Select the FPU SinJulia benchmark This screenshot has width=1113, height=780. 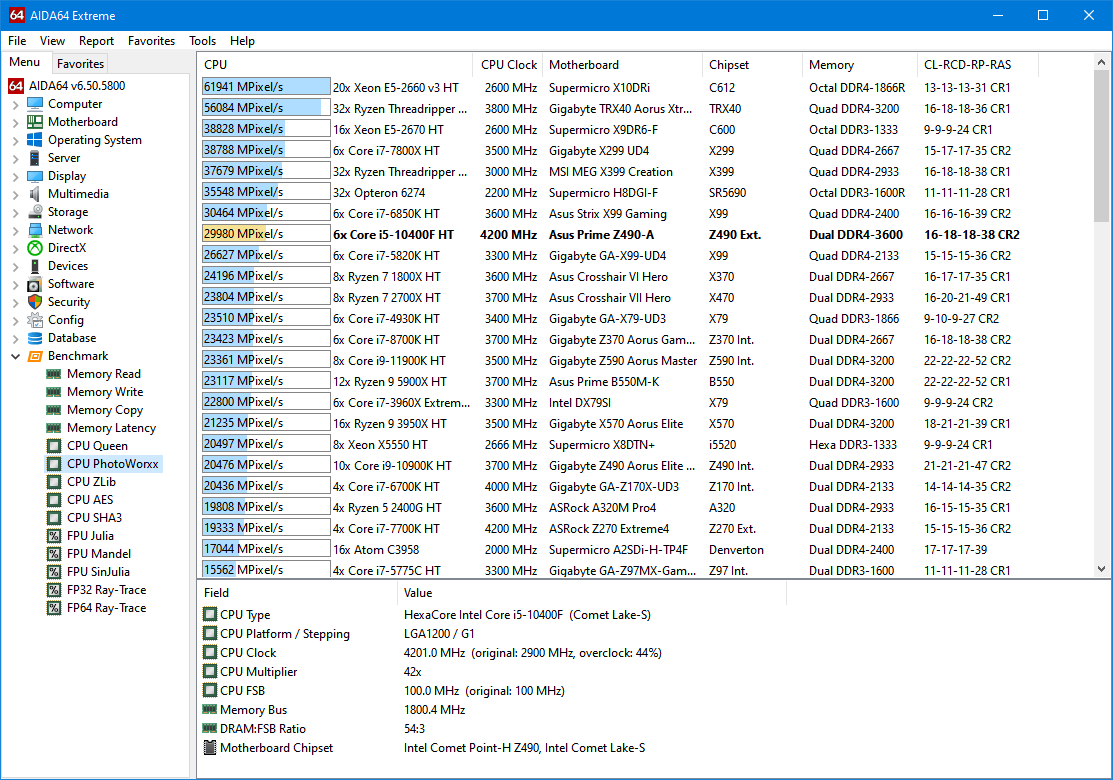pyautogui.click(x=98, y=571)
